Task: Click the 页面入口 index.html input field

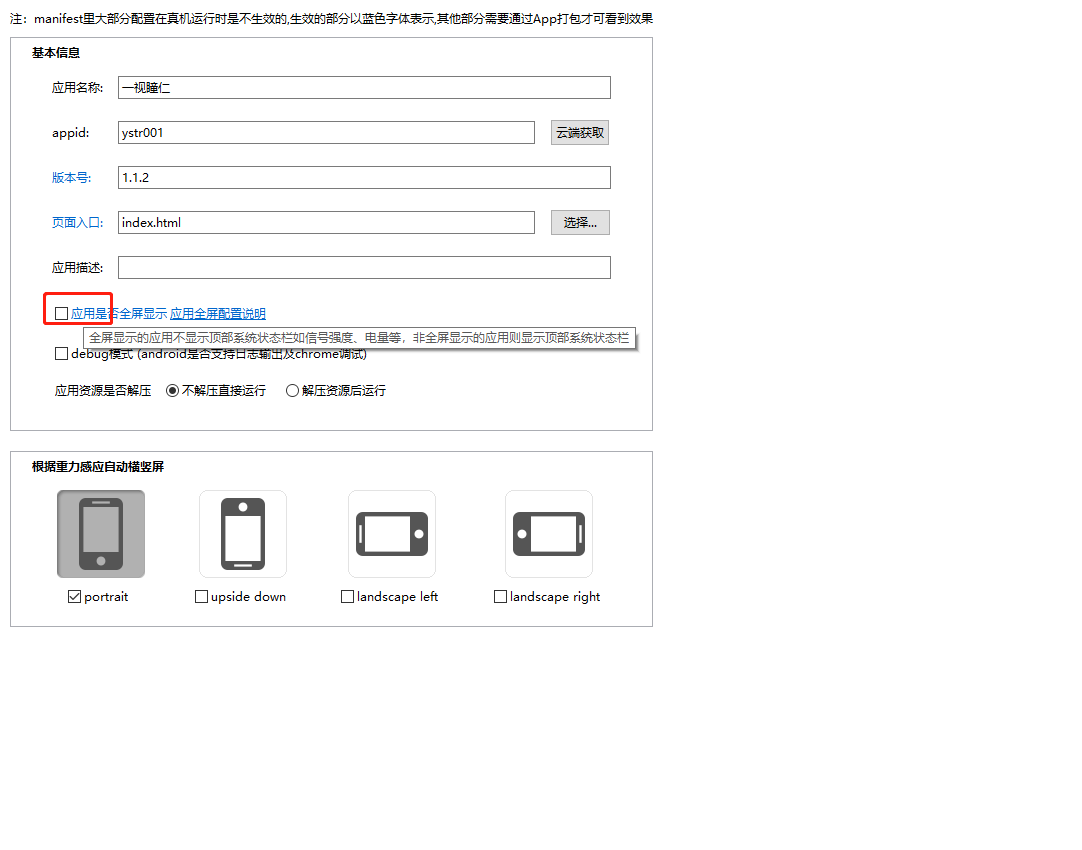Action: pyautogui.click(x=326, y=223)
